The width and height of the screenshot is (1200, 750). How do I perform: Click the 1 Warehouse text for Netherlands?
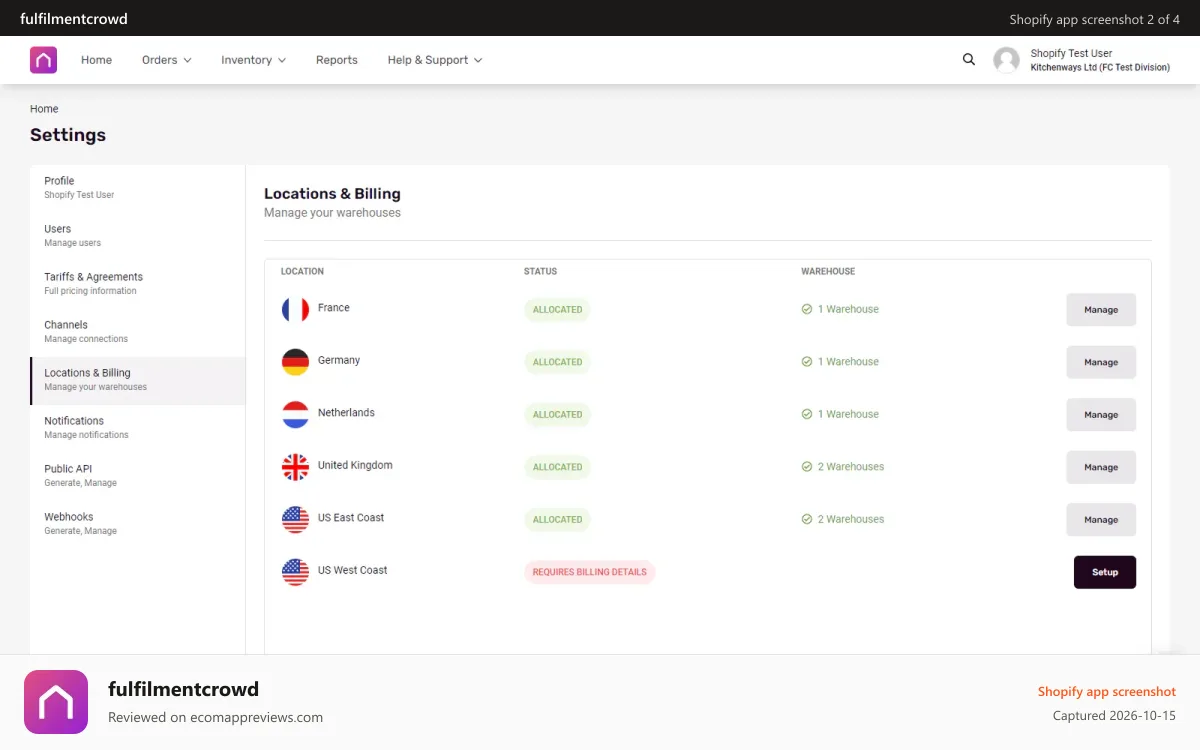coord(848,415)
